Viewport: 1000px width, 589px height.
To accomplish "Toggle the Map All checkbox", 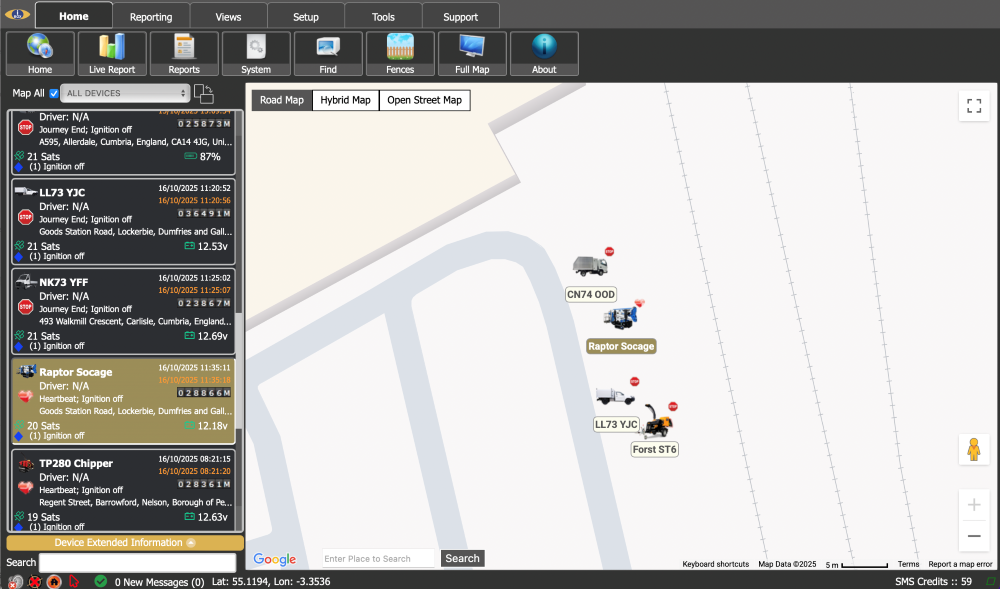I will click(54, 94).
